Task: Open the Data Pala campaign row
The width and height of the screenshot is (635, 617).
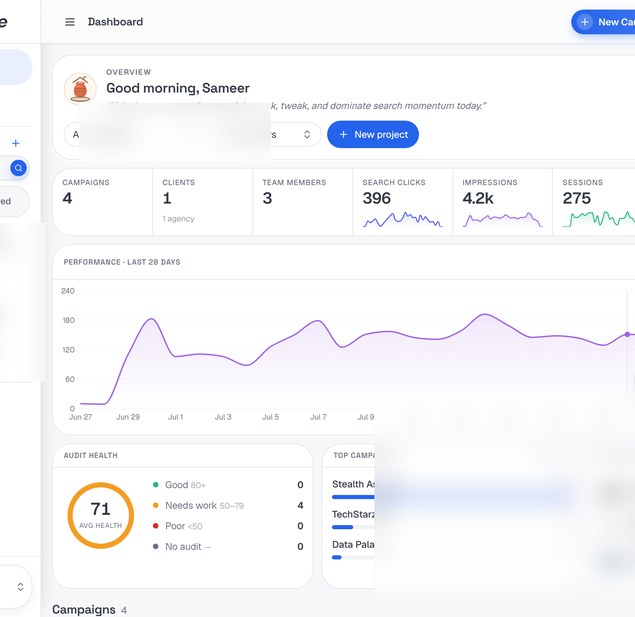Action: click(353, 550)
